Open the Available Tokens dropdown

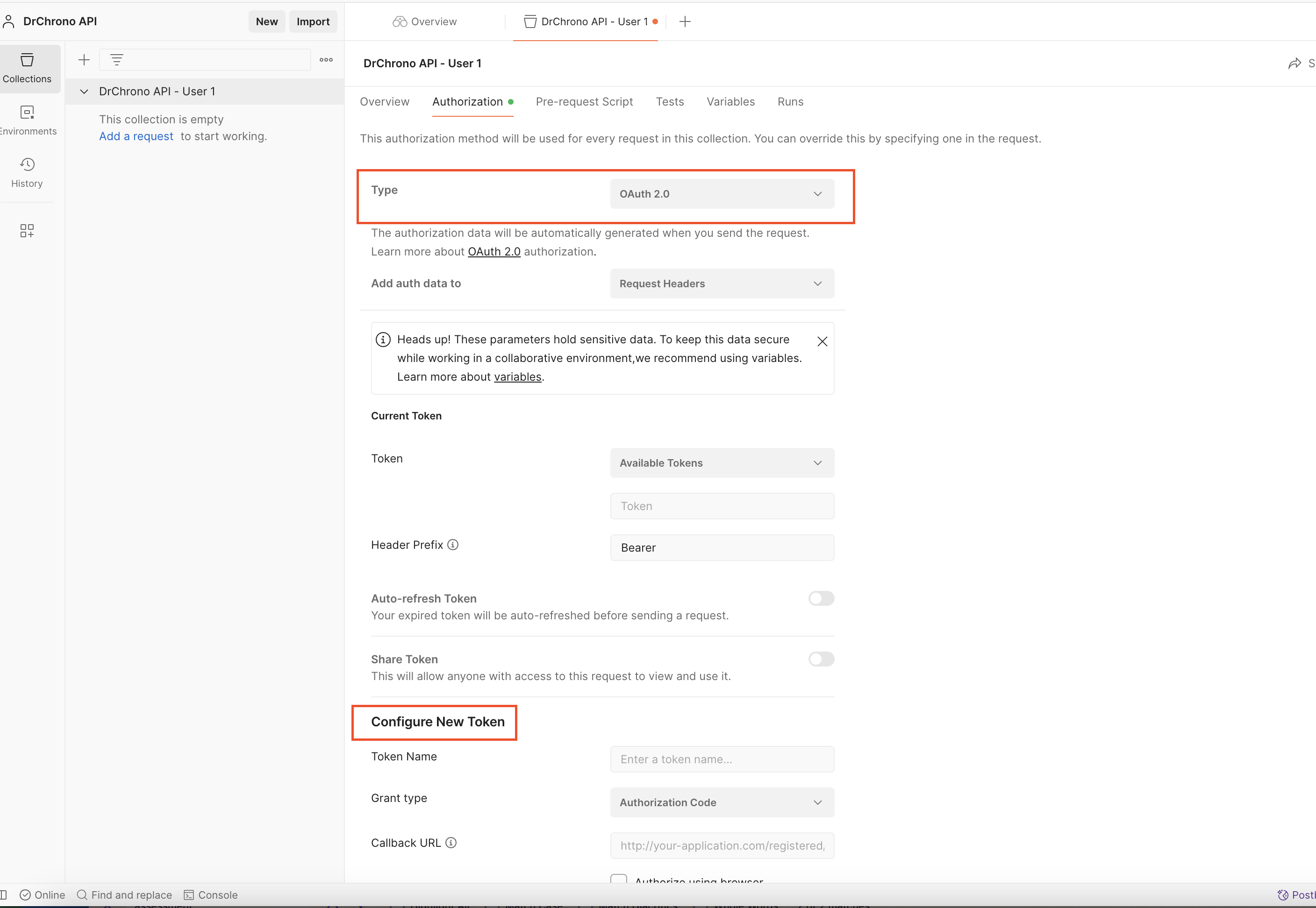click(x=722, y=463)
